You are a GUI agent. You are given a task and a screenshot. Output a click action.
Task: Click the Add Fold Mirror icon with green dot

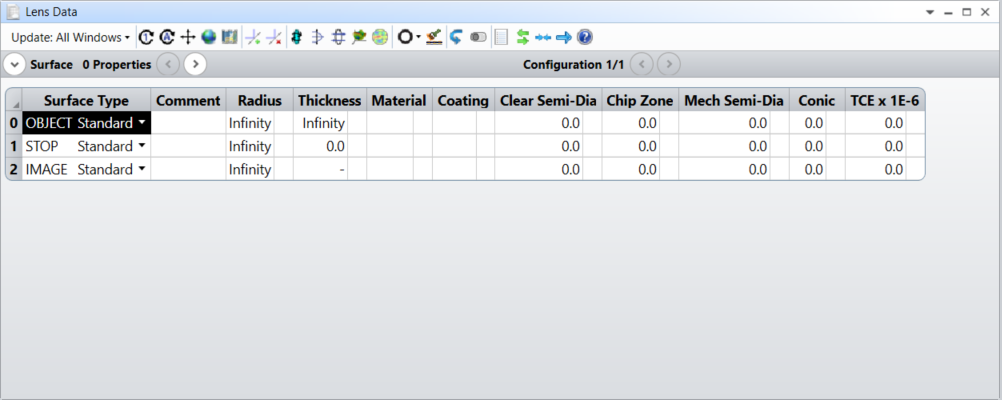[253, 38]
